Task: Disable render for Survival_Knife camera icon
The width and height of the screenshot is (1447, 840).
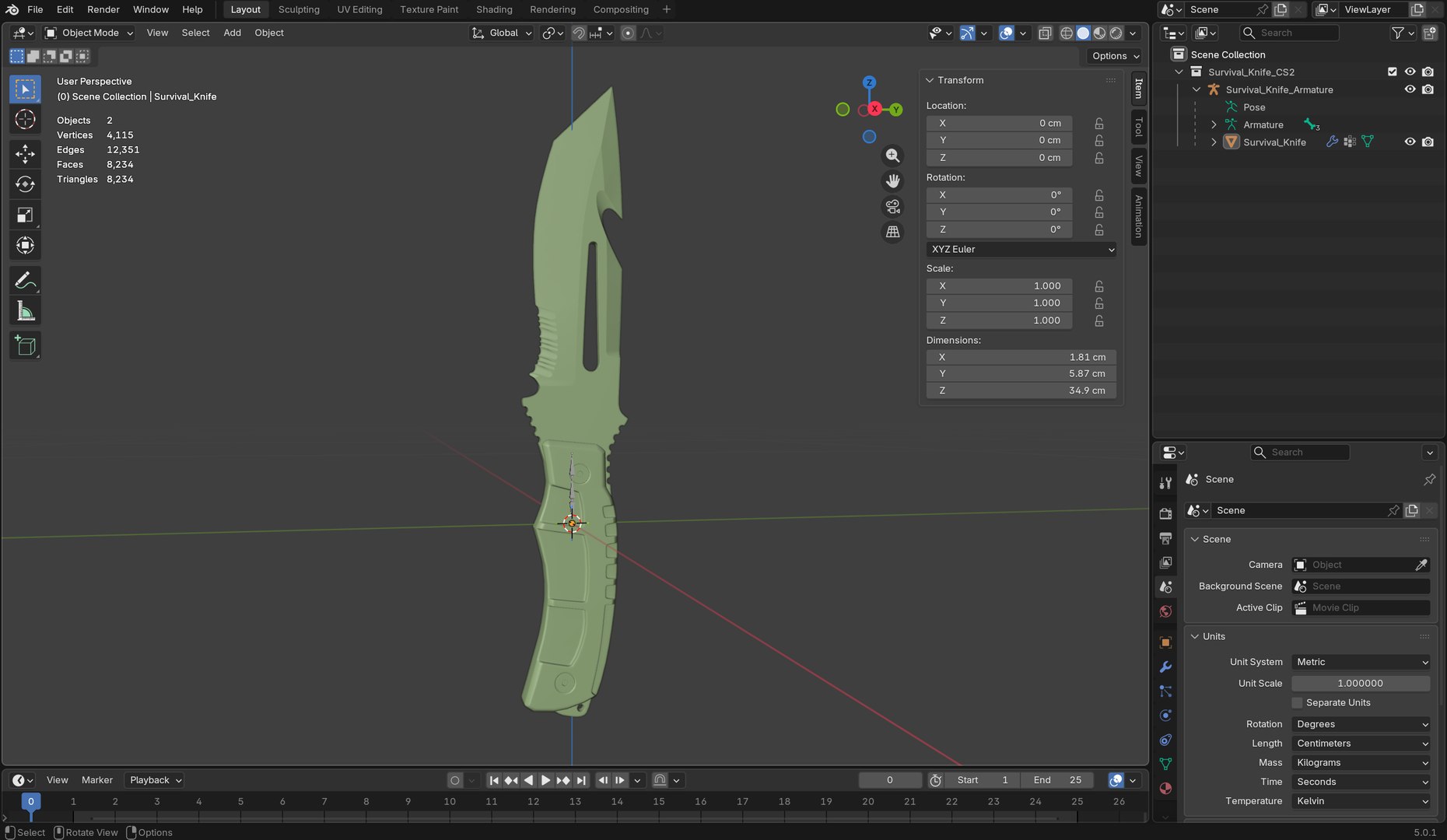Action: click(x=1428, y=142)
